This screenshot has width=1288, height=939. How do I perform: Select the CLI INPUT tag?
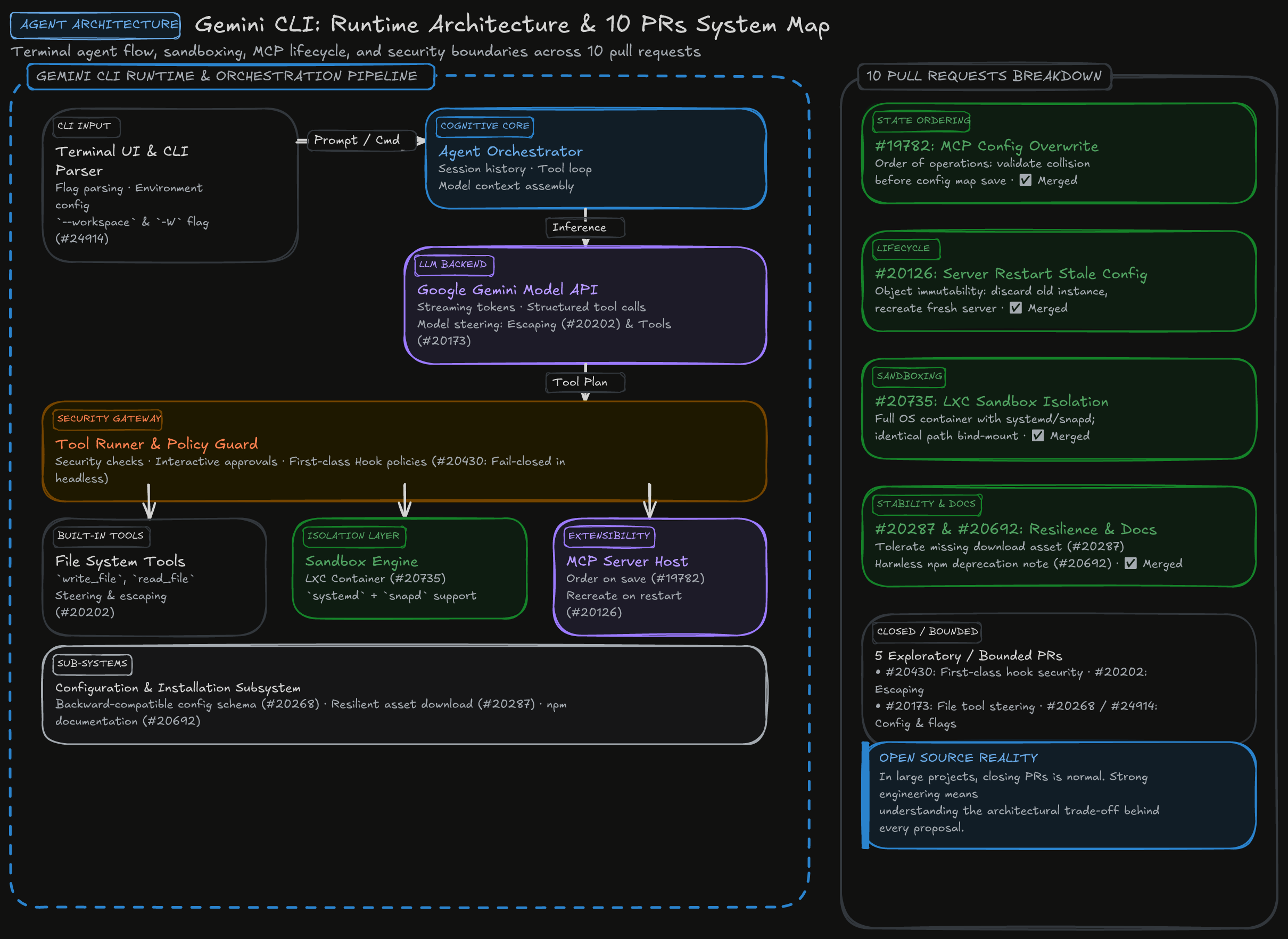pyautogui.click(x=87, y=126)
